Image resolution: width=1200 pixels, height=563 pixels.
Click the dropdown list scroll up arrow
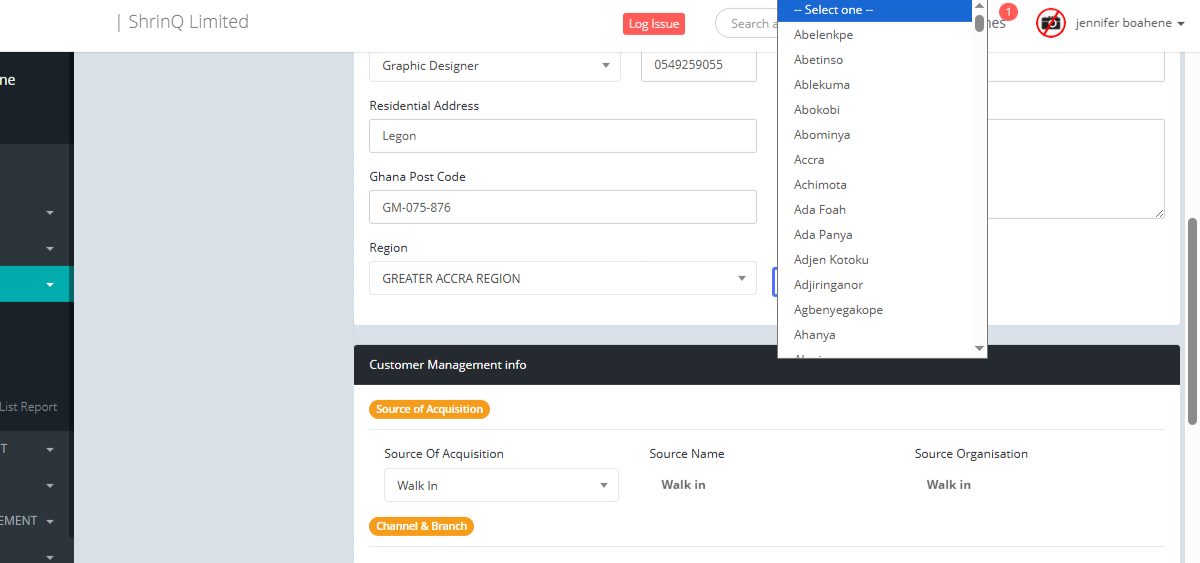[x=979, y=6]
